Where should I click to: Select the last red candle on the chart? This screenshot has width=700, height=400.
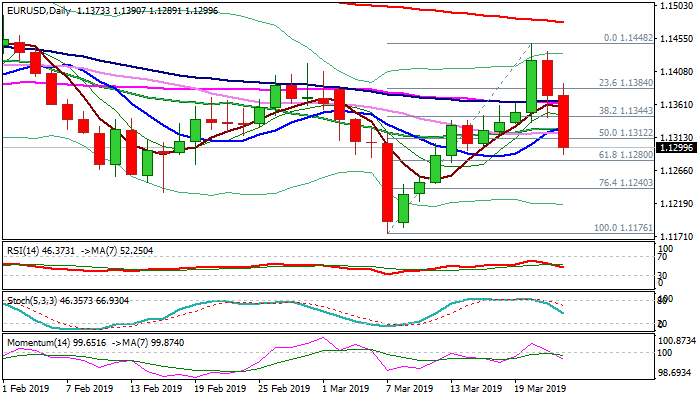[564, 120]
